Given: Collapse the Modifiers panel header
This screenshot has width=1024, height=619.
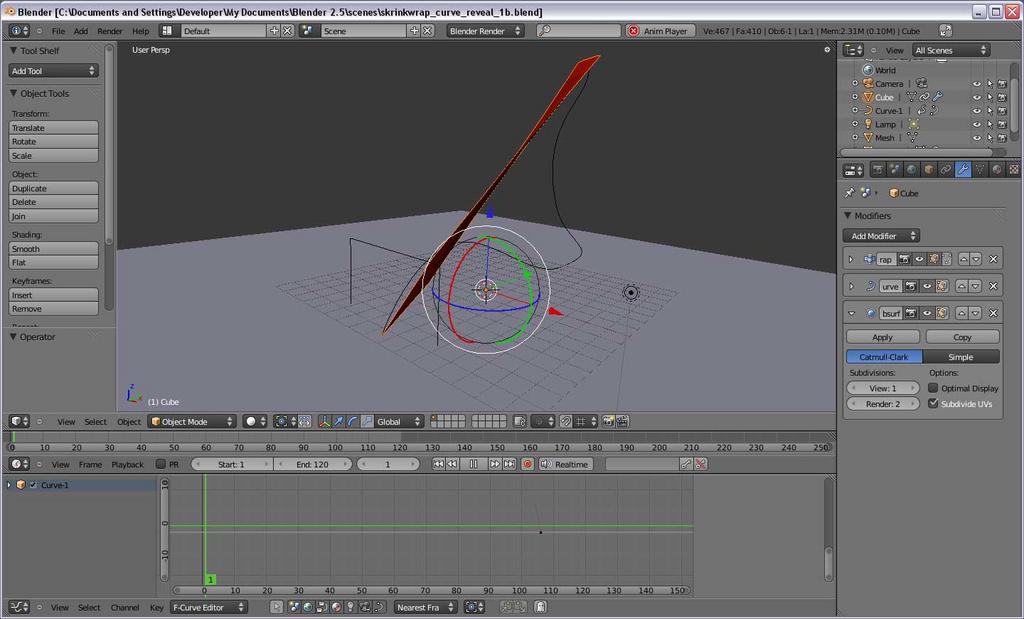Looking at the screenshot, I should [848, 215].
